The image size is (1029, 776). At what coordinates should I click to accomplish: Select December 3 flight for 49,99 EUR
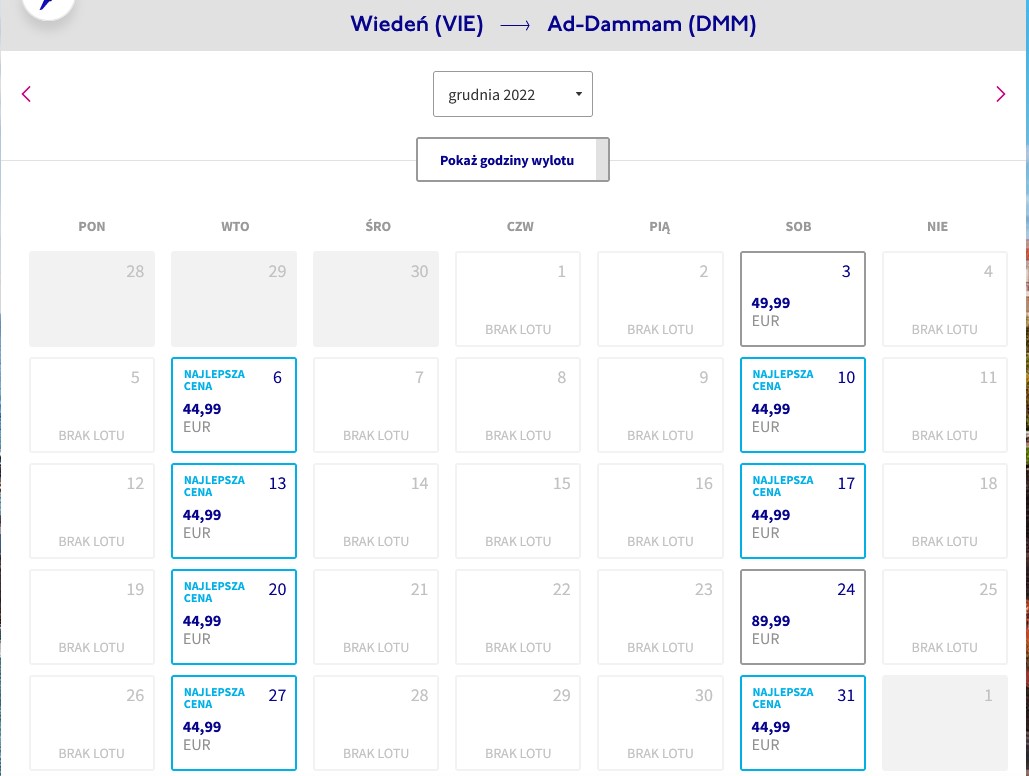(x=803, y=299)
